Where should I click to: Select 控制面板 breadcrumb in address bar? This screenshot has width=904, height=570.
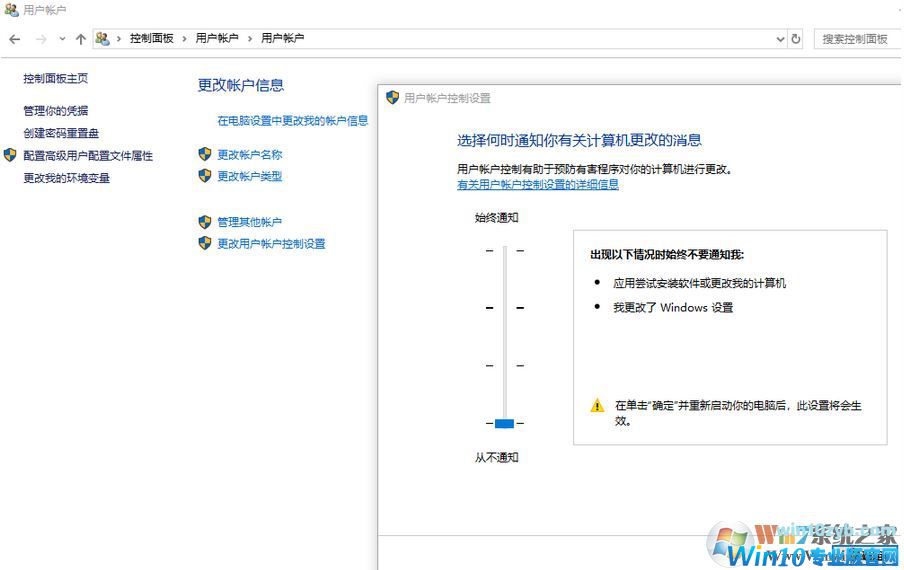(x=152, y=39)
